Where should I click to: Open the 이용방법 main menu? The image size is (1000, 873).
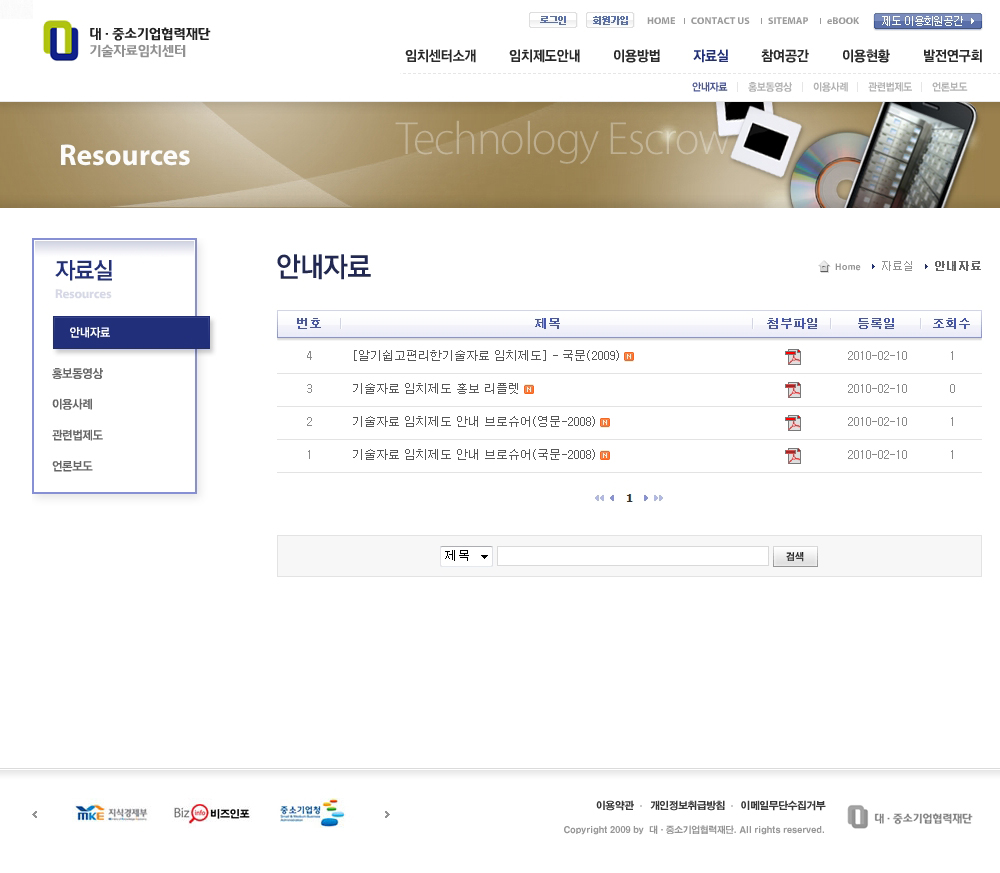pos(636,56)
